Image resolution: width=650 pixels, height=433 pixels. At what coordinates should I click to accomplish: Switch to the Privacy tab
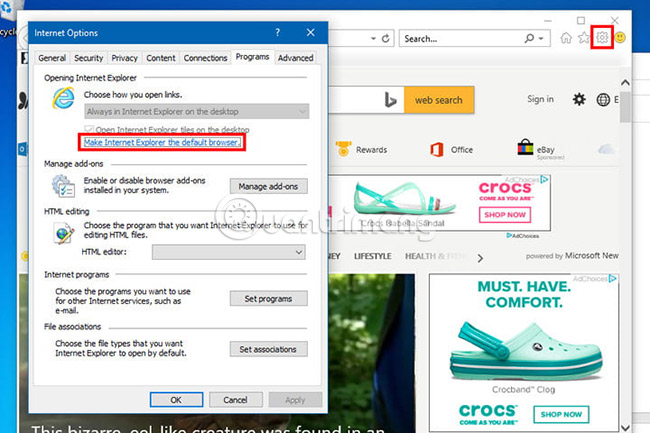(x=124, y=58)
